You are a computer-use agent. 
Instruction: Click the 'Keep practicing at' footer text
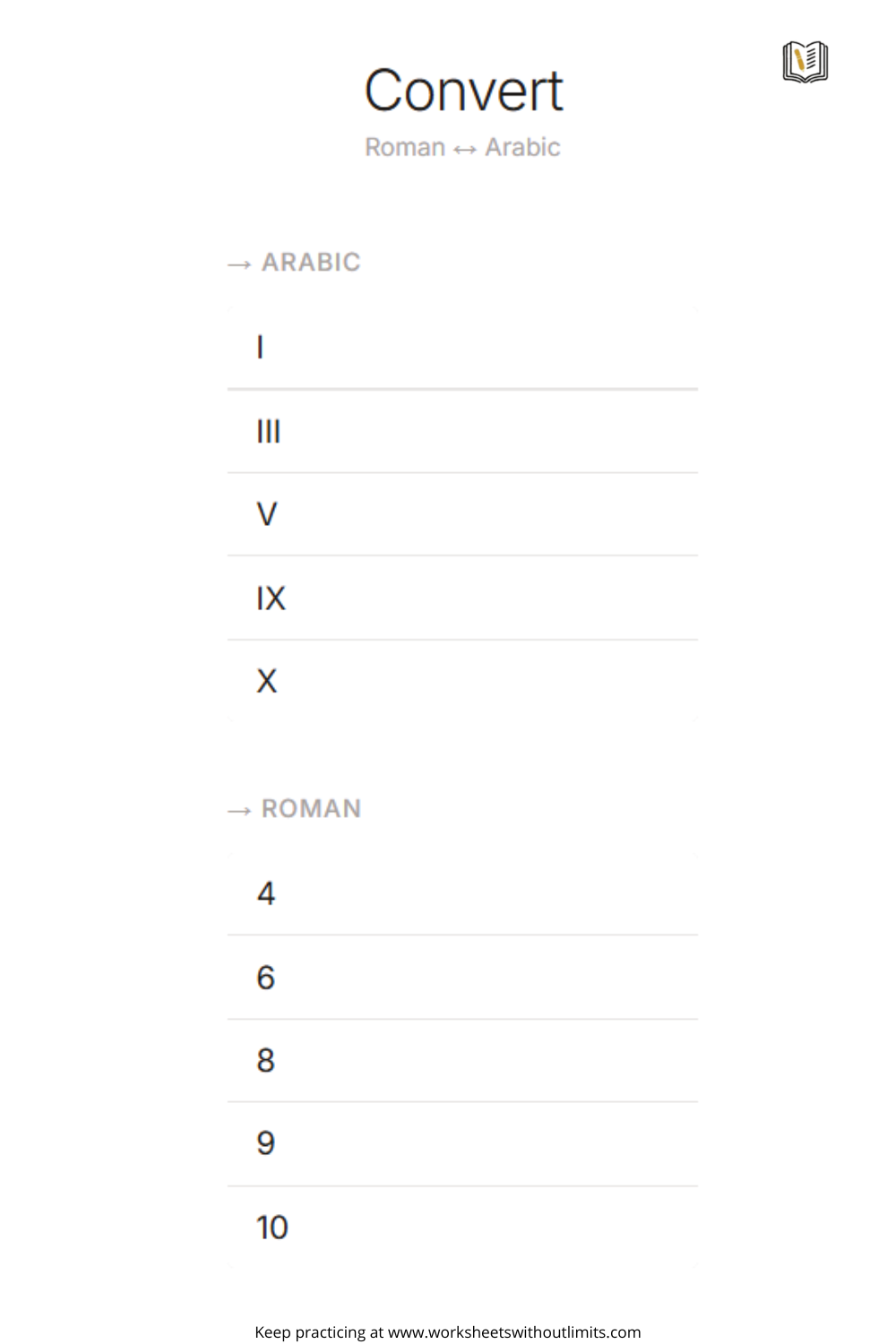point(319,1332)
